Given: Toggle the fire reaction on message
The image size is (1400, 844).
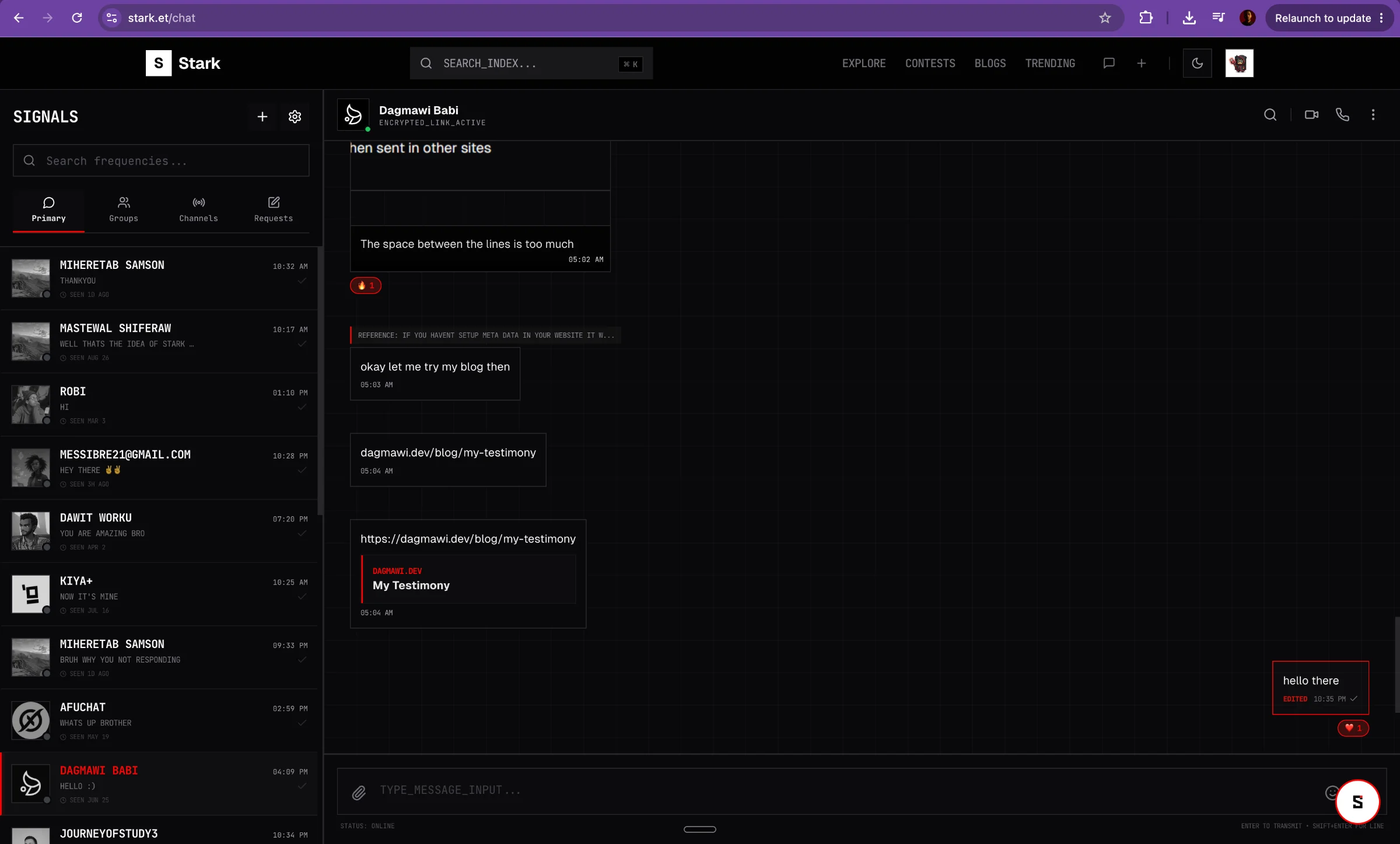Looking at the screenshot, I should coord(366,285).
